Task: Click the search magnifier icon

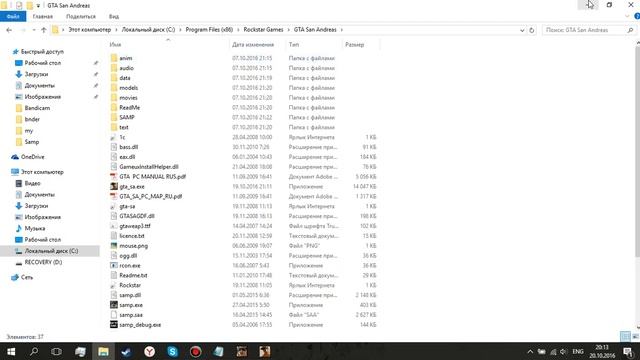Action: click(x=630, y=30)
